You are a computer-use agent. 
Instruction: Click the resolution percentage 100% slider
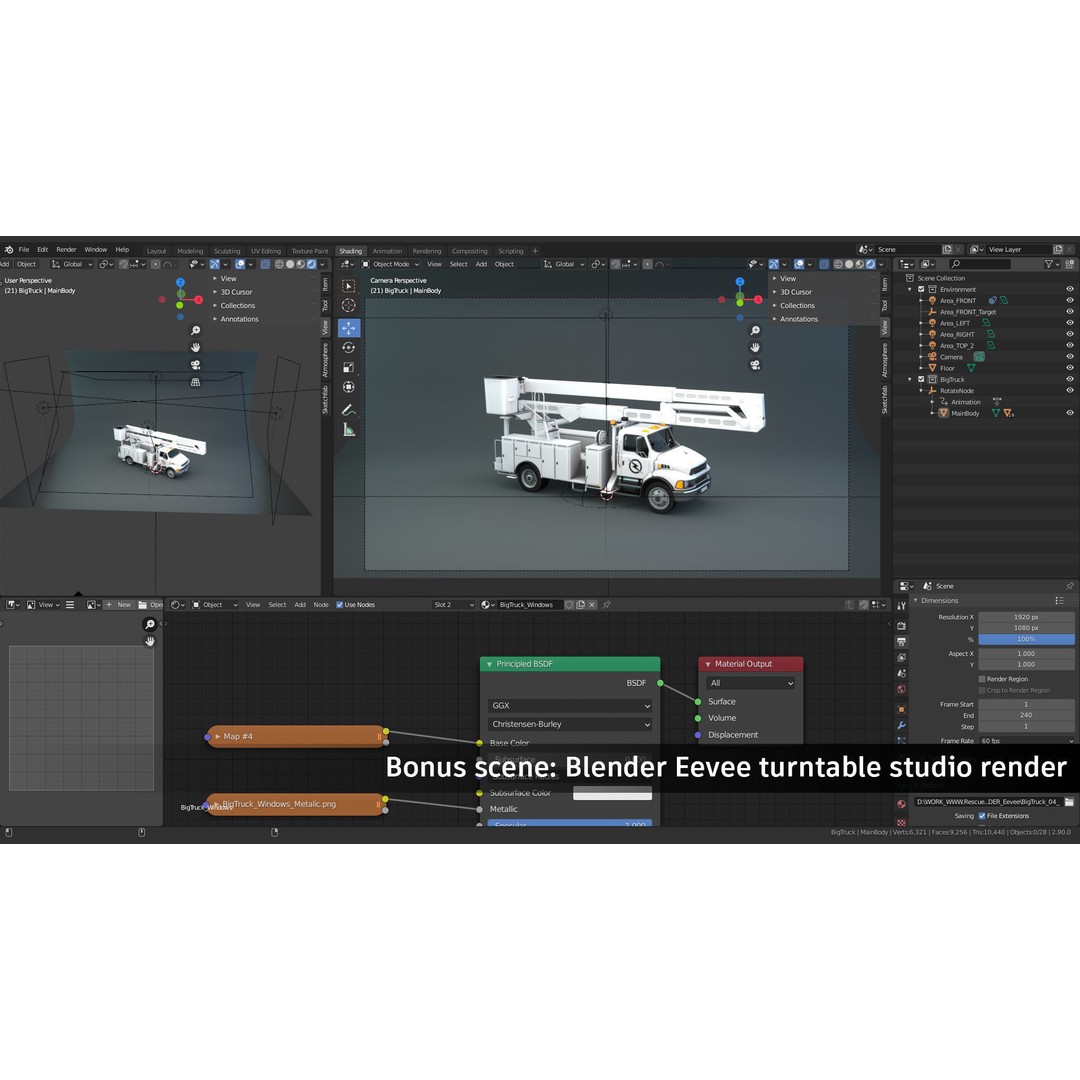point(1026,639)
